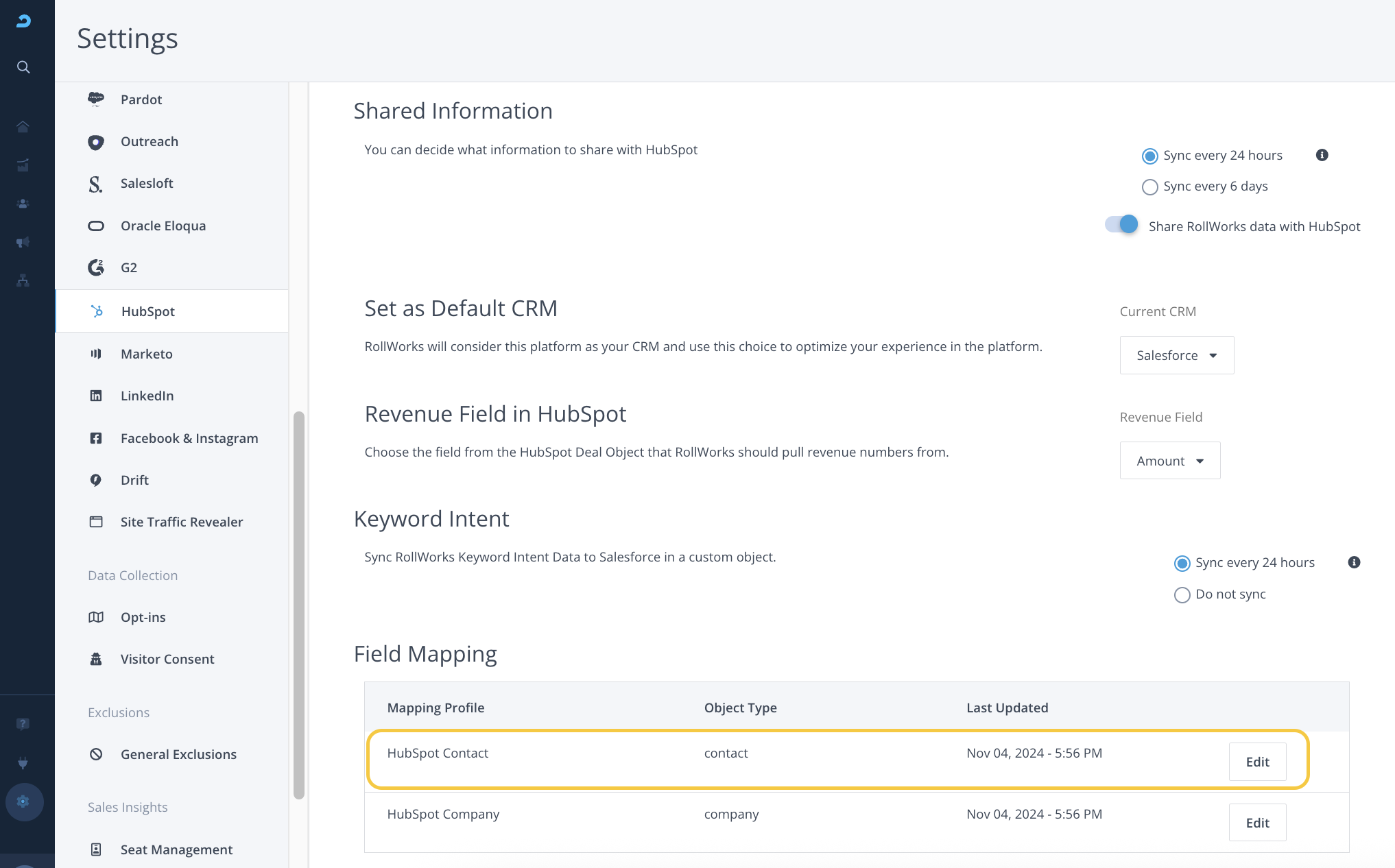Select Do not sync for Keyword Intent
The width and height of the screenshot is (1395, 868).
pyautogui.click(x=1182, y=594)
